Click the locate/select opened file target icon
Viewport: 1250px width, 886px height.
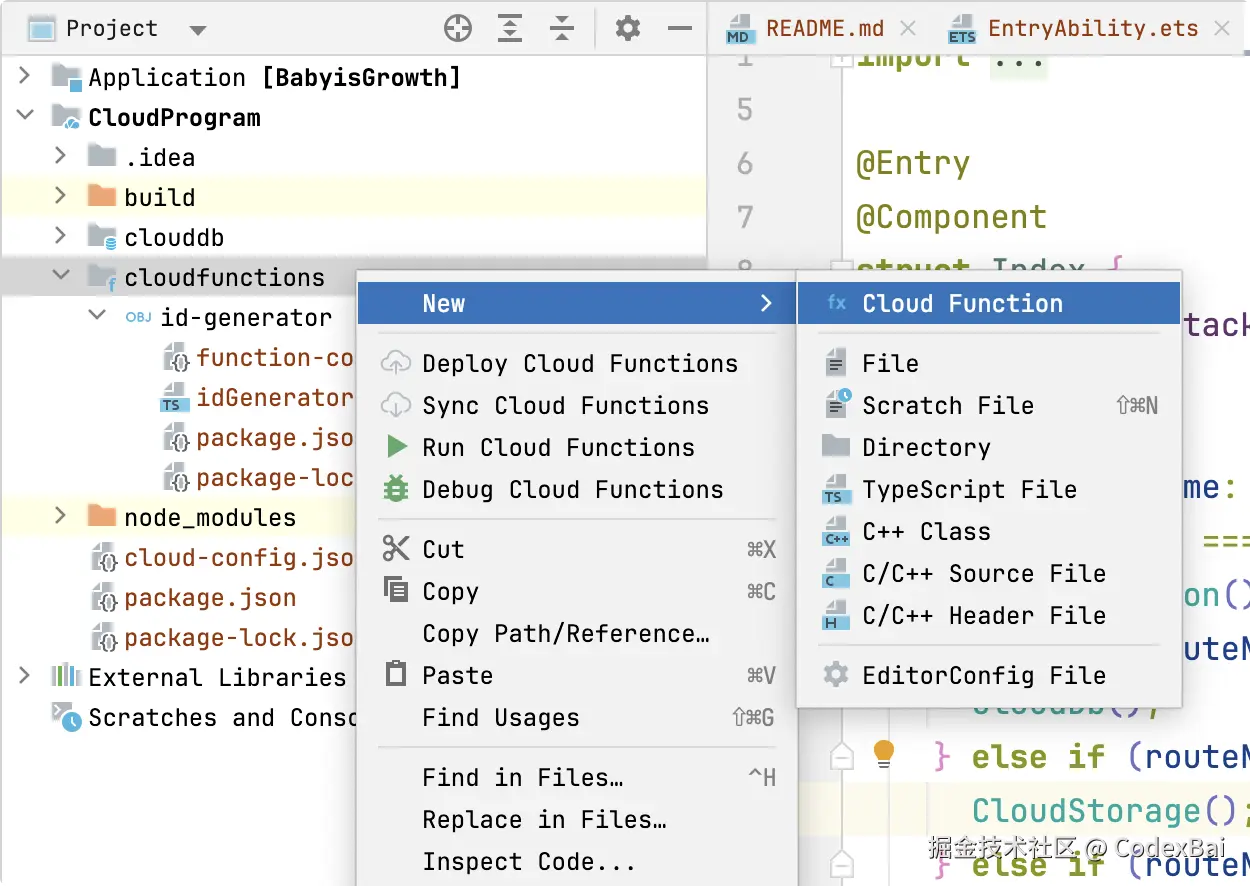pyautogui.click(x=458, y=29)
